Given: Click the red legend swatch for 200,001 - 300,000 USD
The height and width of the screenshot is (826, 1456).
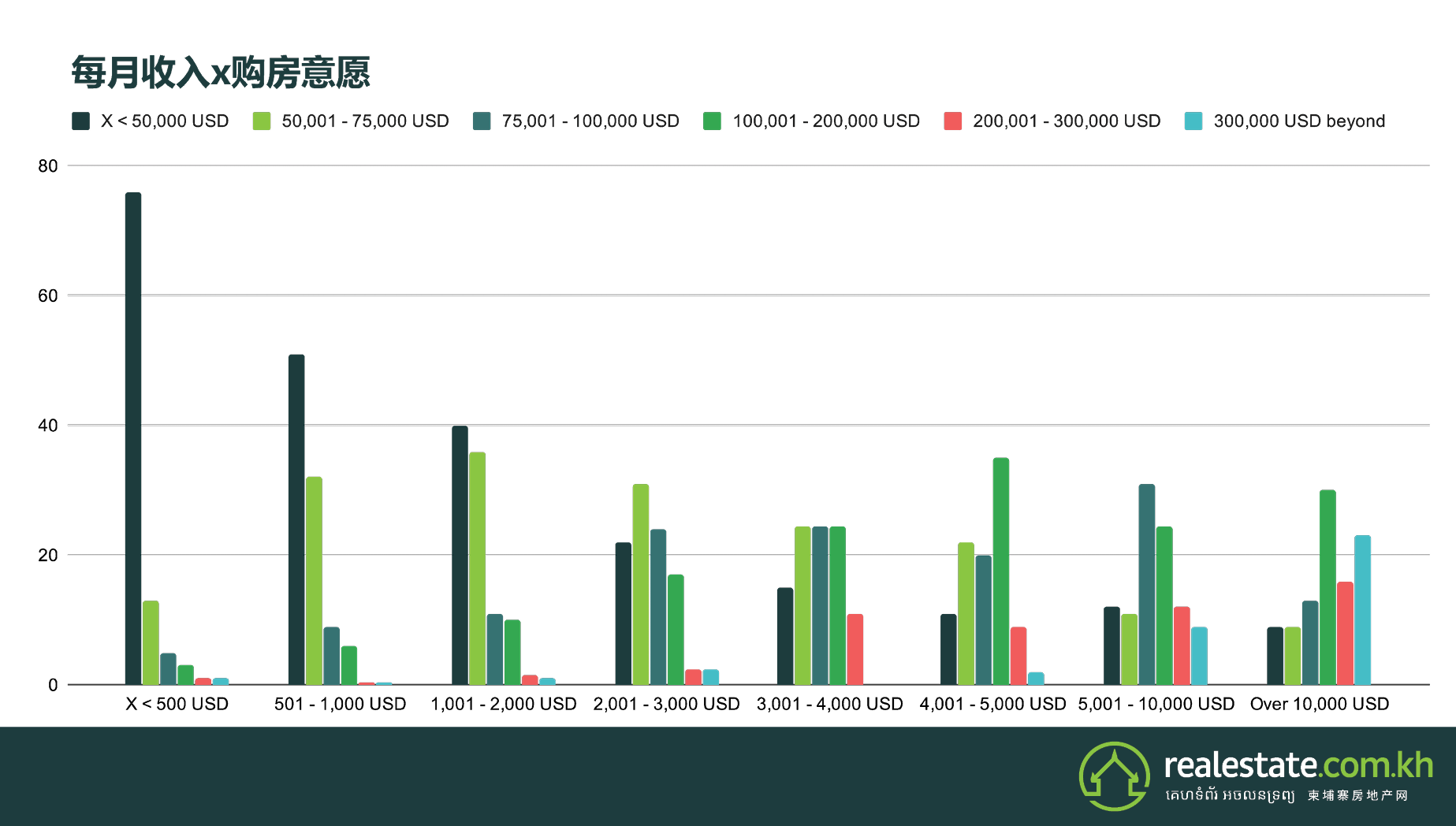Looking at the screenshot, I should tap(952, 121).
